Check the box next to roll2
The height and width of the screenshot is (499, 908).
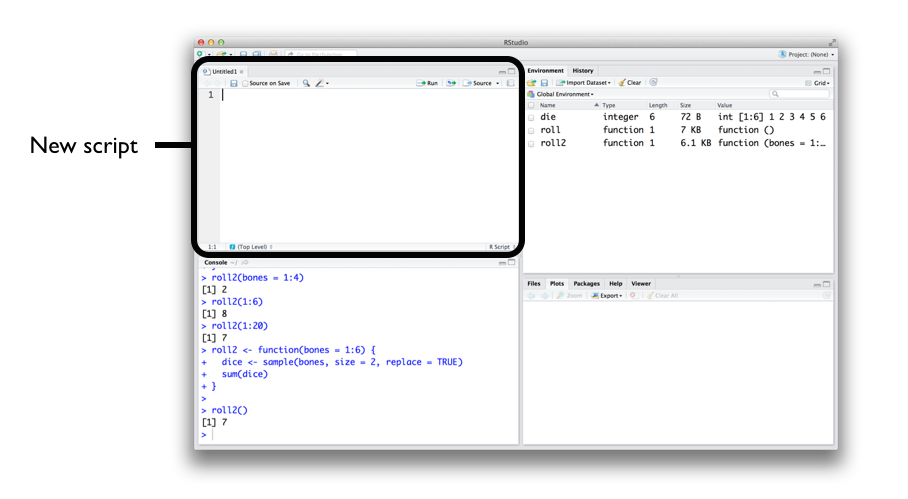point(532,143)
